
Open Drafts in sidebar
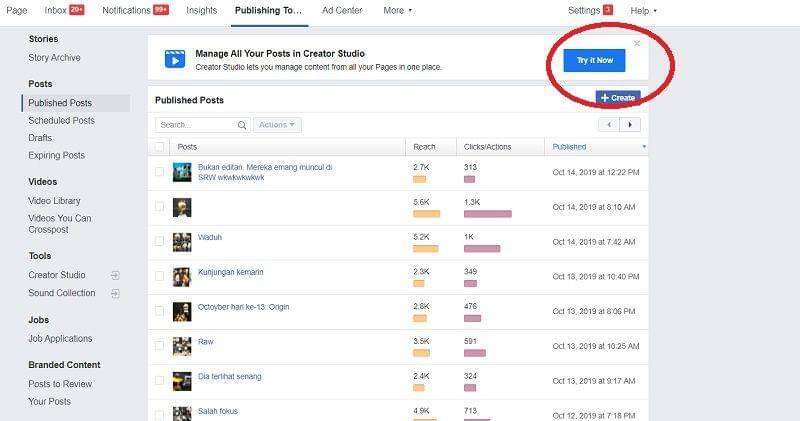click(x=40, y=138)
